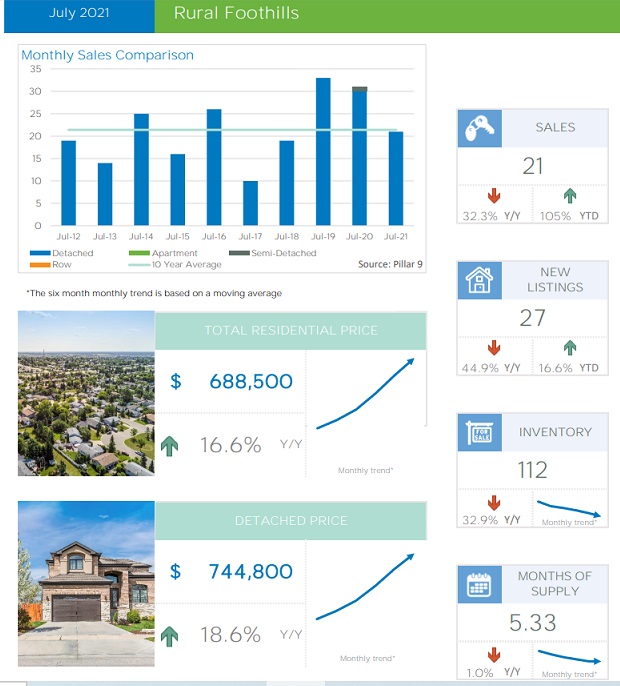Click the New Listings house icon

click(480, 281)
